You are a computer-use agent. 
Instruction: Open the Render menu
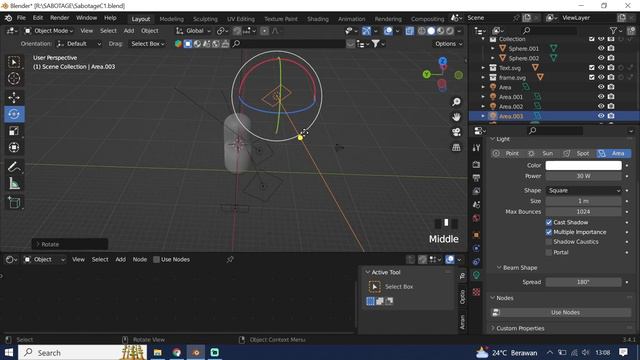[60, 18]
